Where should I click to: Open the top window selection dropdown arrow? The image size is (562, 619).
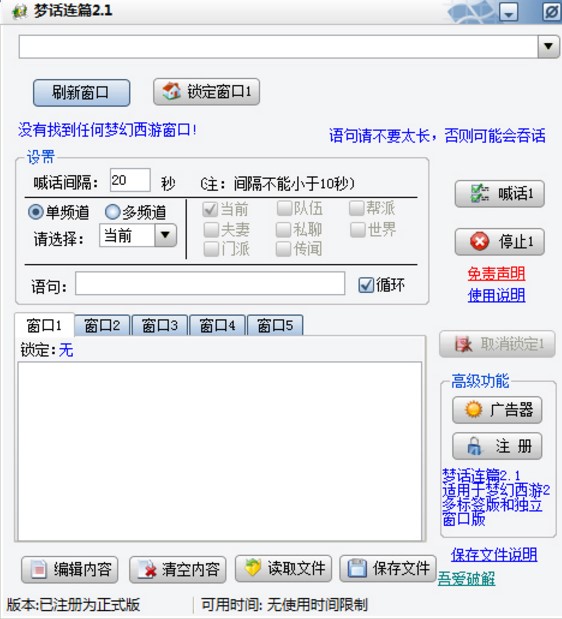coord(549,47)
